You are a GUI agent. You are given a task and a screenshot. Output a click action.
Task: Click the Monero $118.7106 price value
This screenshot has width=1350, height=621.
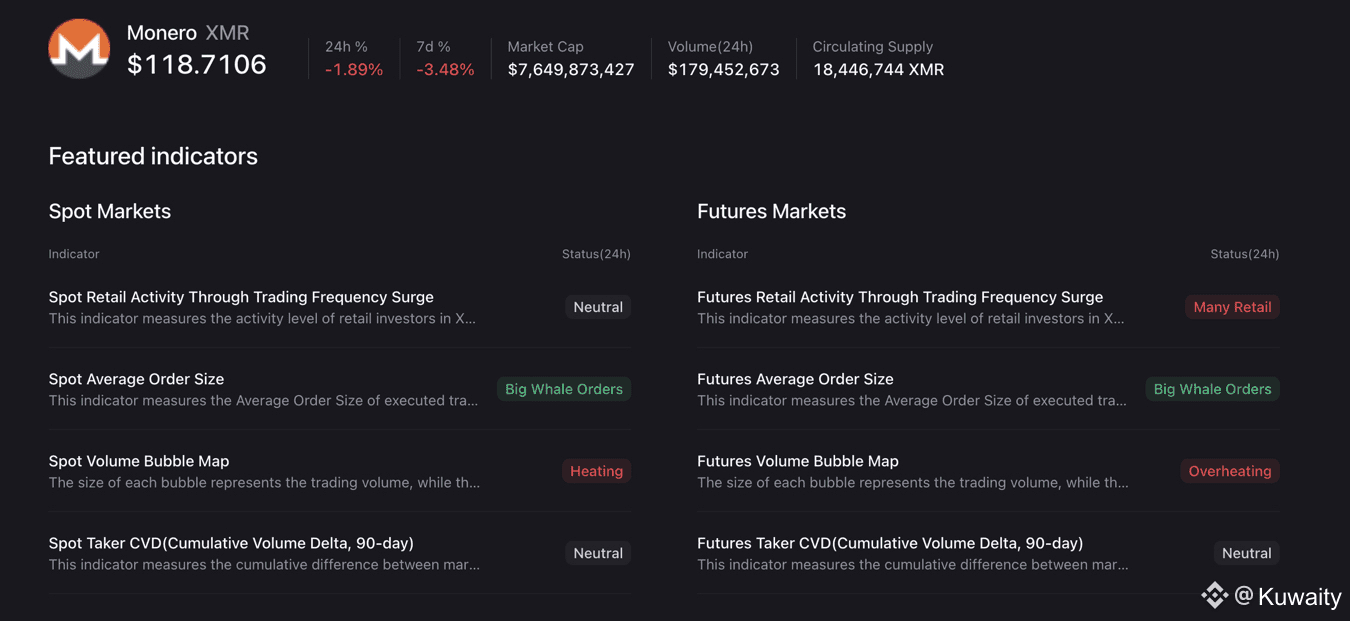tap(197, 65)
